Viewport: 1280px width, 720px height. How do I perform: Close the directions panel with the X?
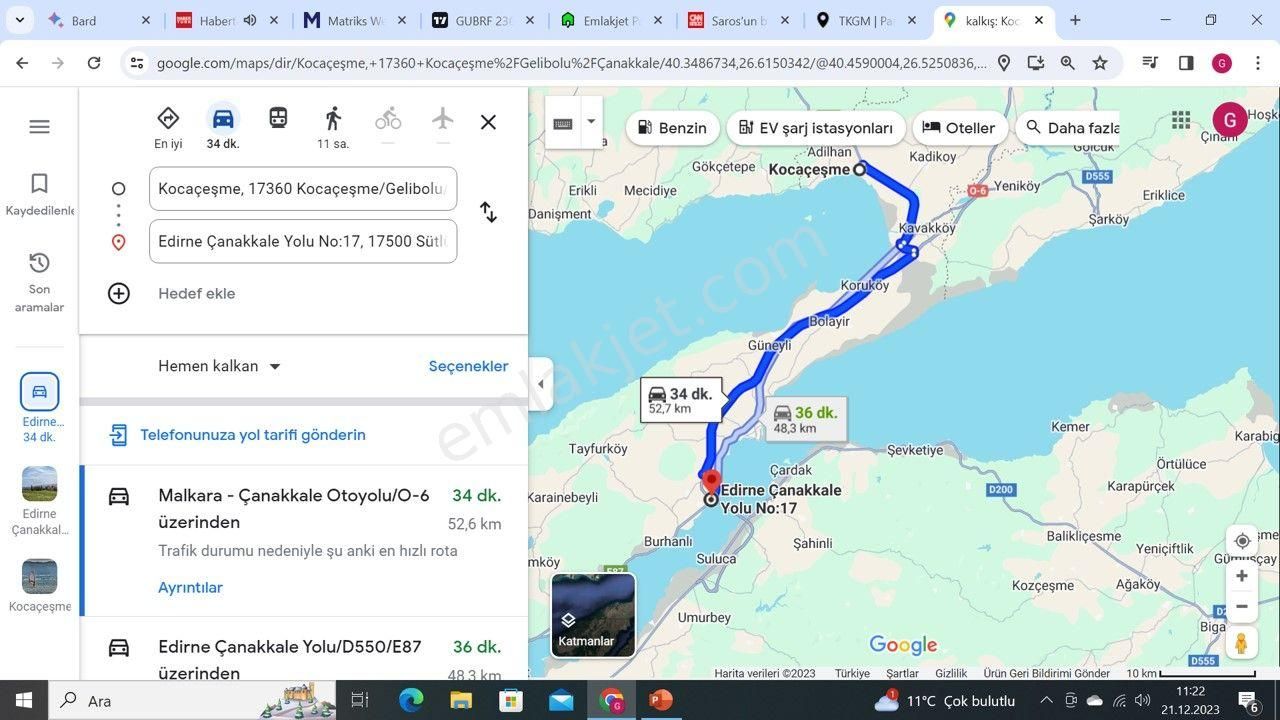(x=488, y=122)
